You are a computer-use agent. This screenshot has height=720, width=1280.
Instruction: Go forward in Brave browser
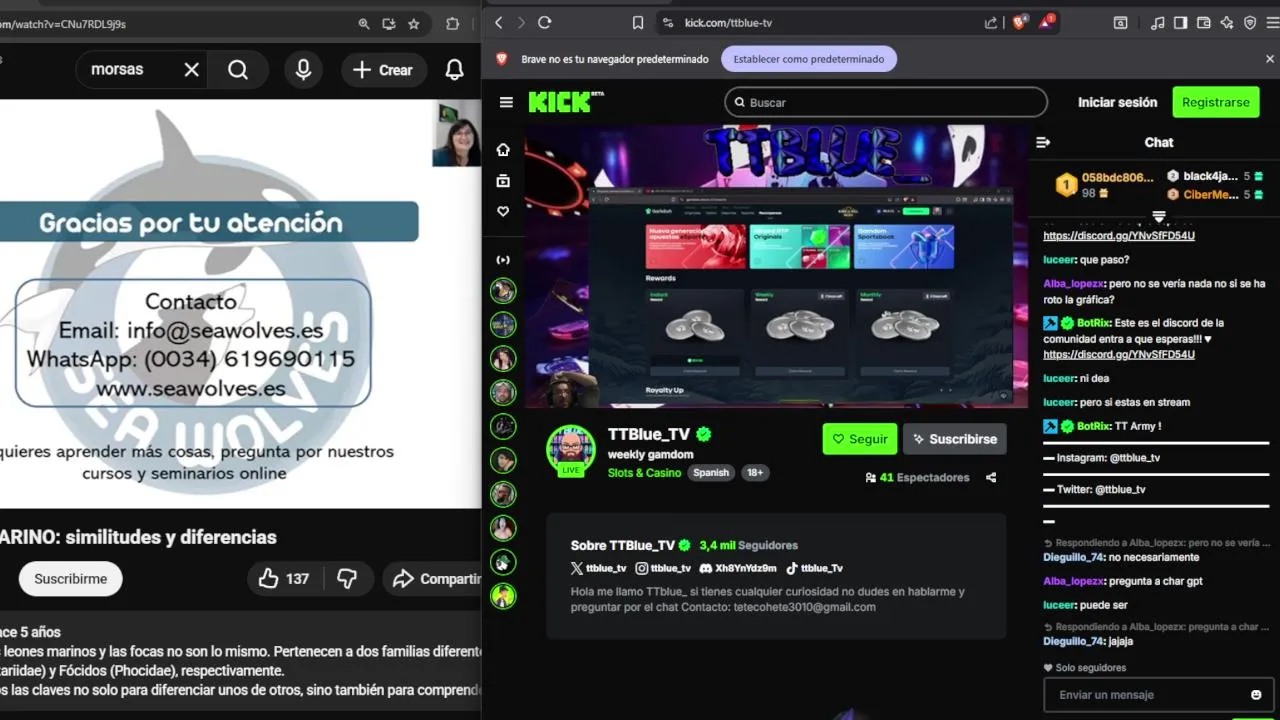(520, 22)
